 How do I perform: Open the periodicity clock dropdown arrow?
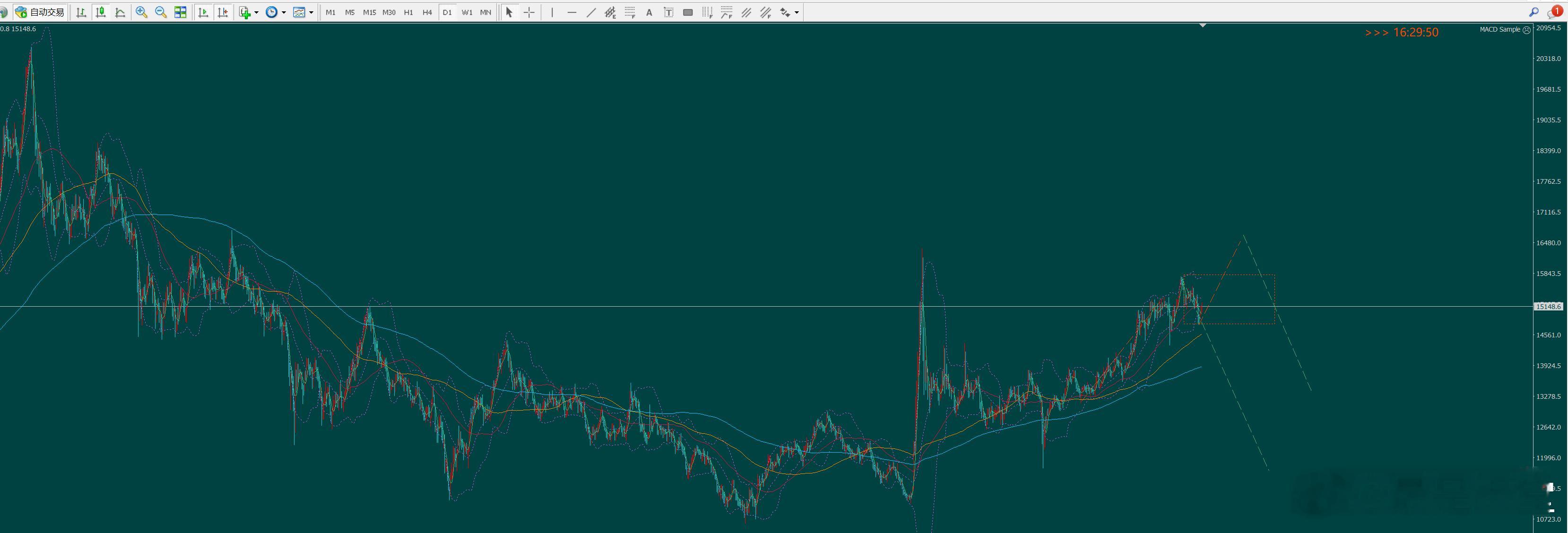(284, 12)
